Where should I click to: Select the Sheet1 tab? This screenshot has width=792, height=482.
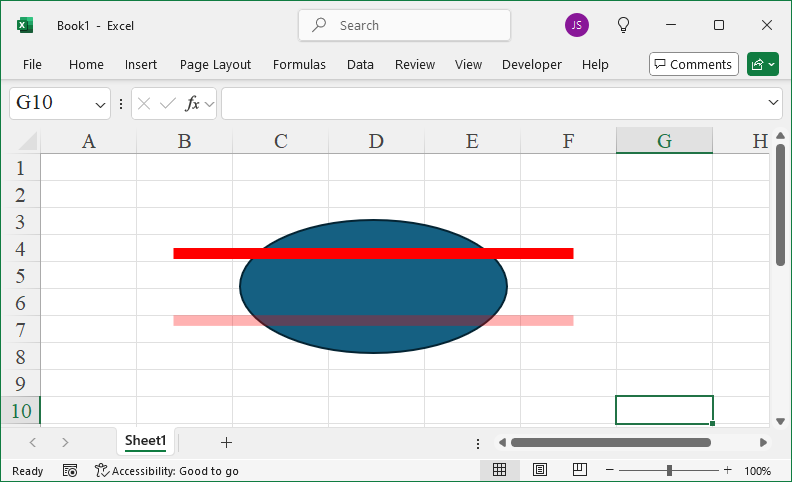(145, 441)
